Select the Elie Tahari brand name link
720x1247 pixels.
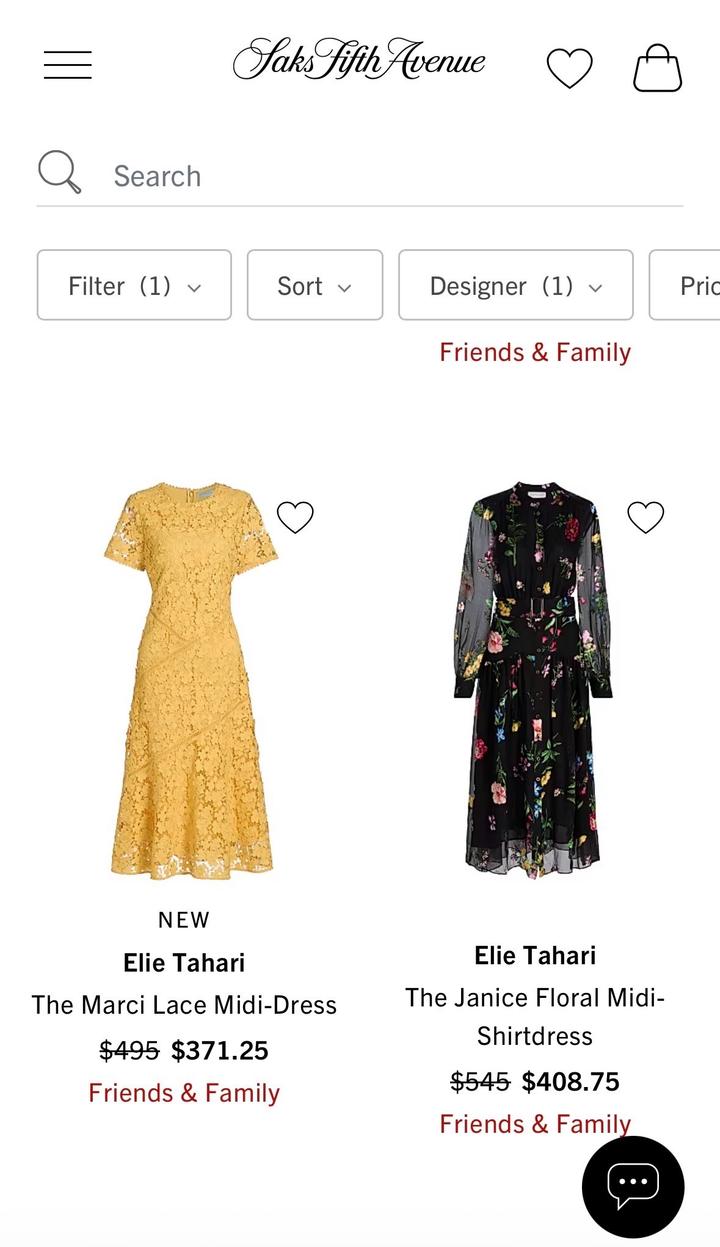(183, 962)
